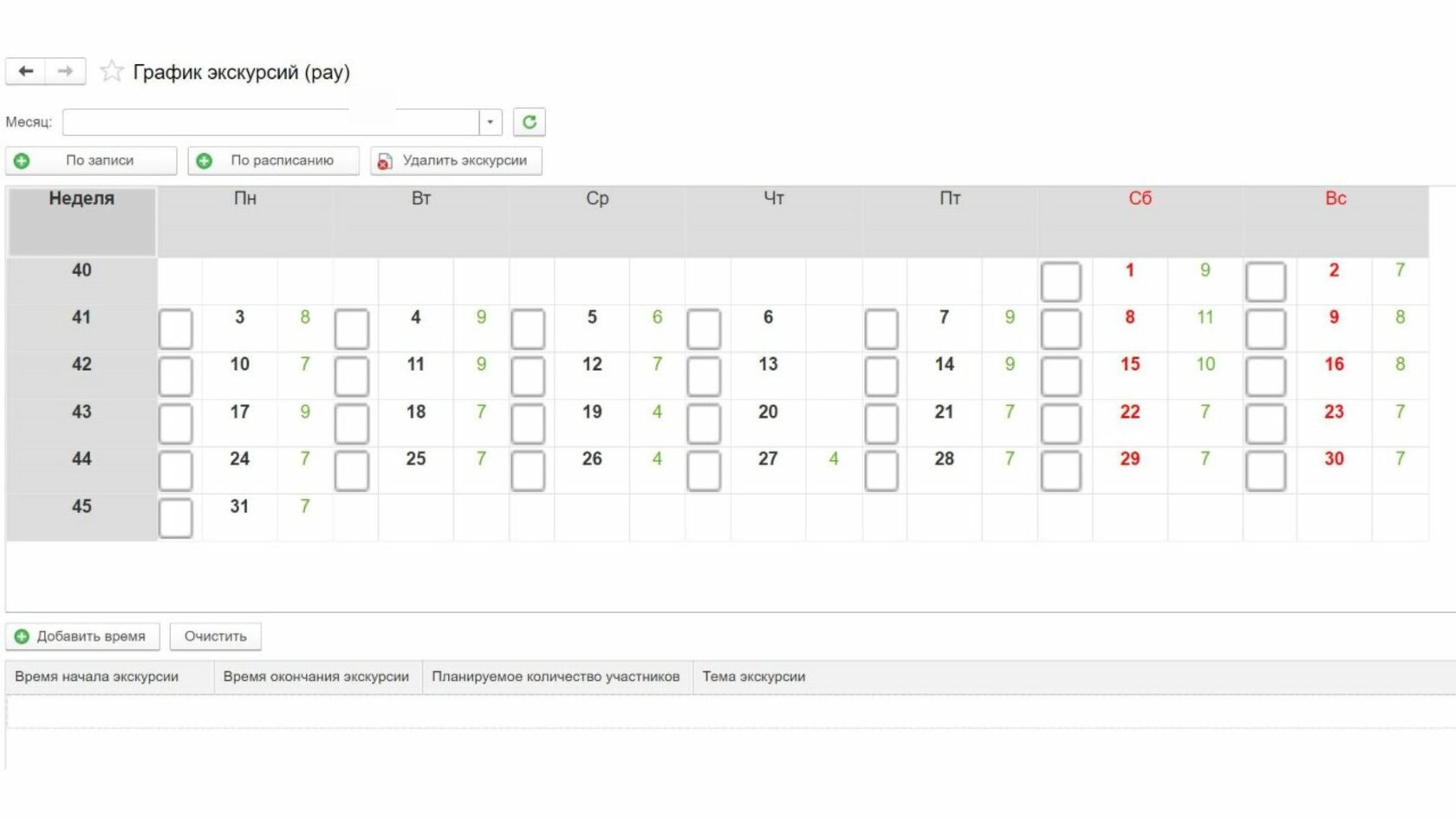
Task: Click the red Вс column header
Action: [1336, 221]
